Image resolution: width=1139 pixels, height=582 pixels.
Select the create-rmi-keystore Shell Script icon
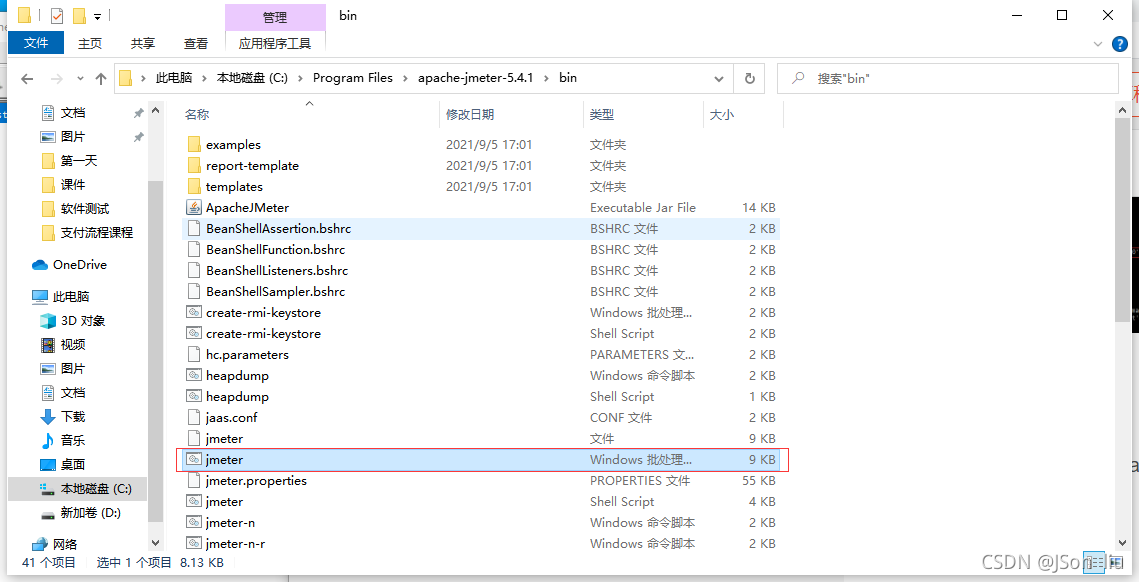click(194, 334)
